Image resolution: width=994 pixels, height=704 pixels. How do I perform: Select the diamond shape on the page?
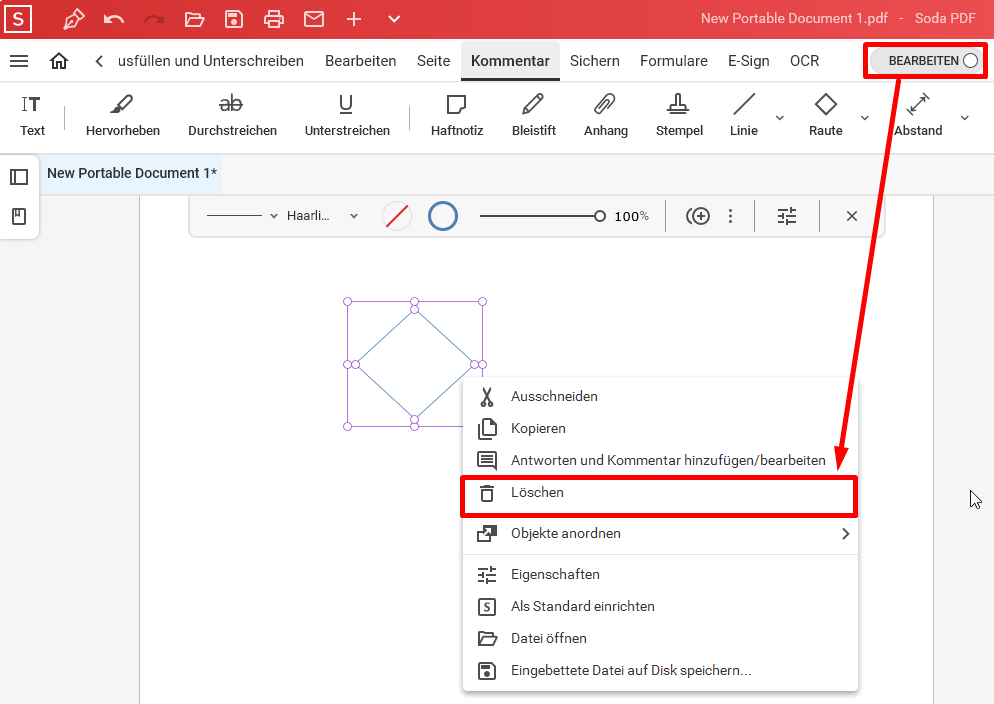(415, 364)
